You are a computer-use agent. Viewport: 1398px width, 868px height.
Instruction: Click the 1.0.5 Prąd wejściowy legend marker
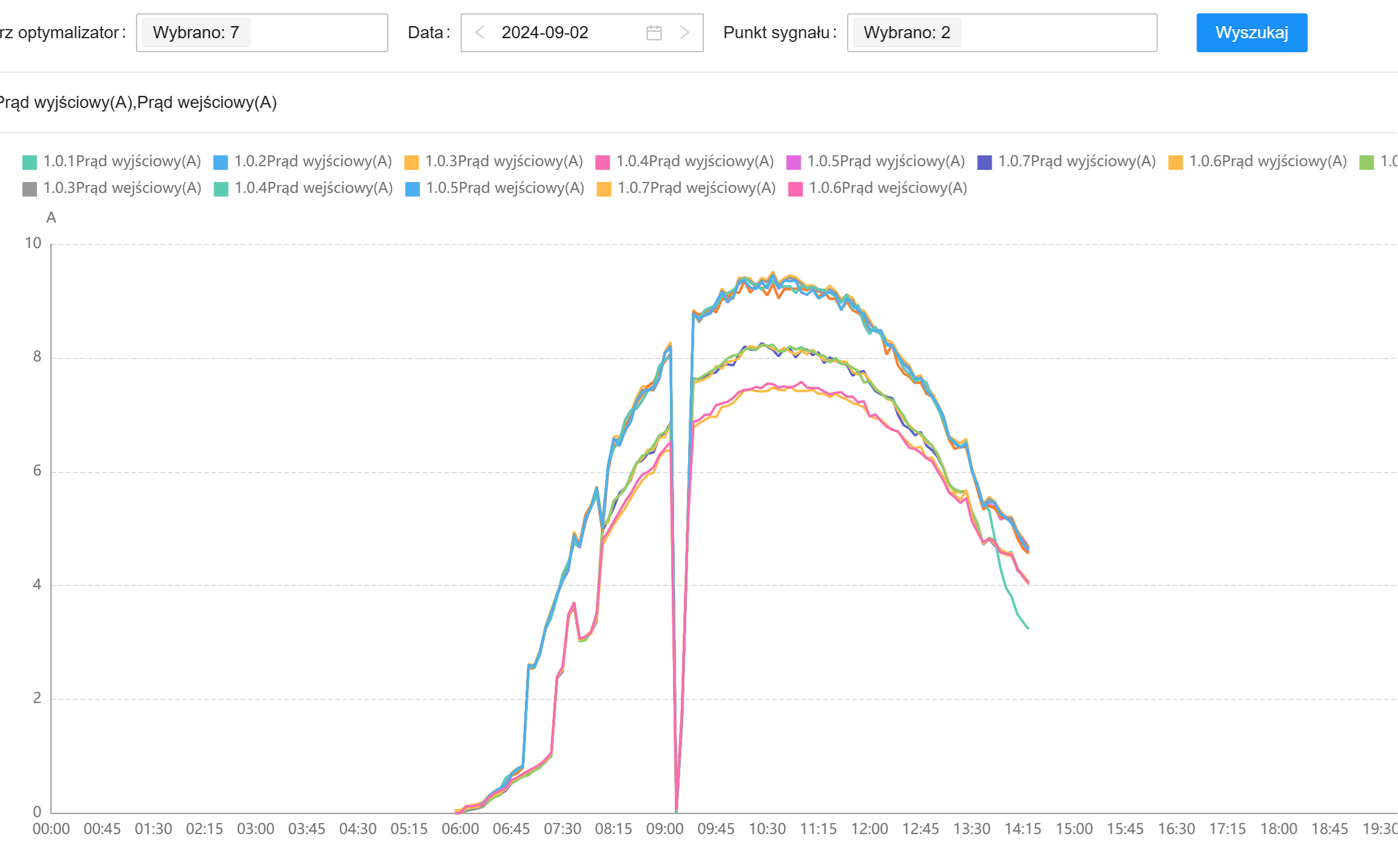tap(413, 189)
